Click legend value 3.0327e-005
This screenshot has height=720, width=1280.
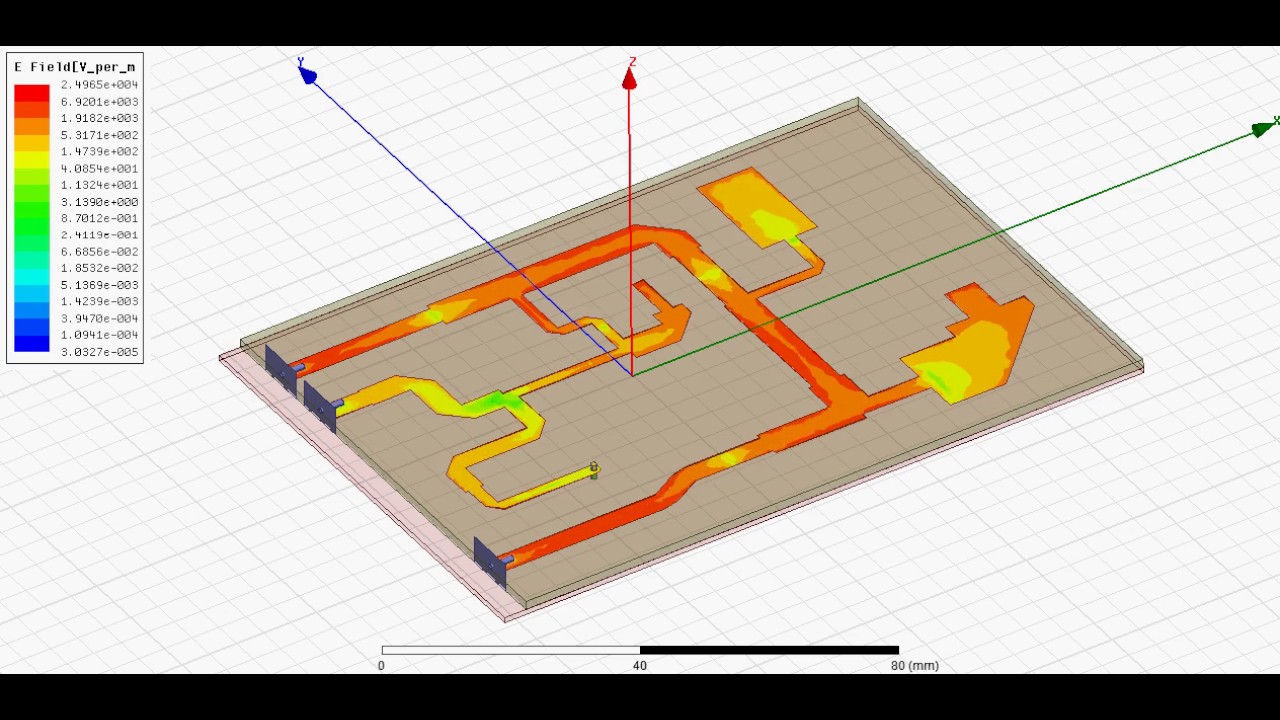99,352
